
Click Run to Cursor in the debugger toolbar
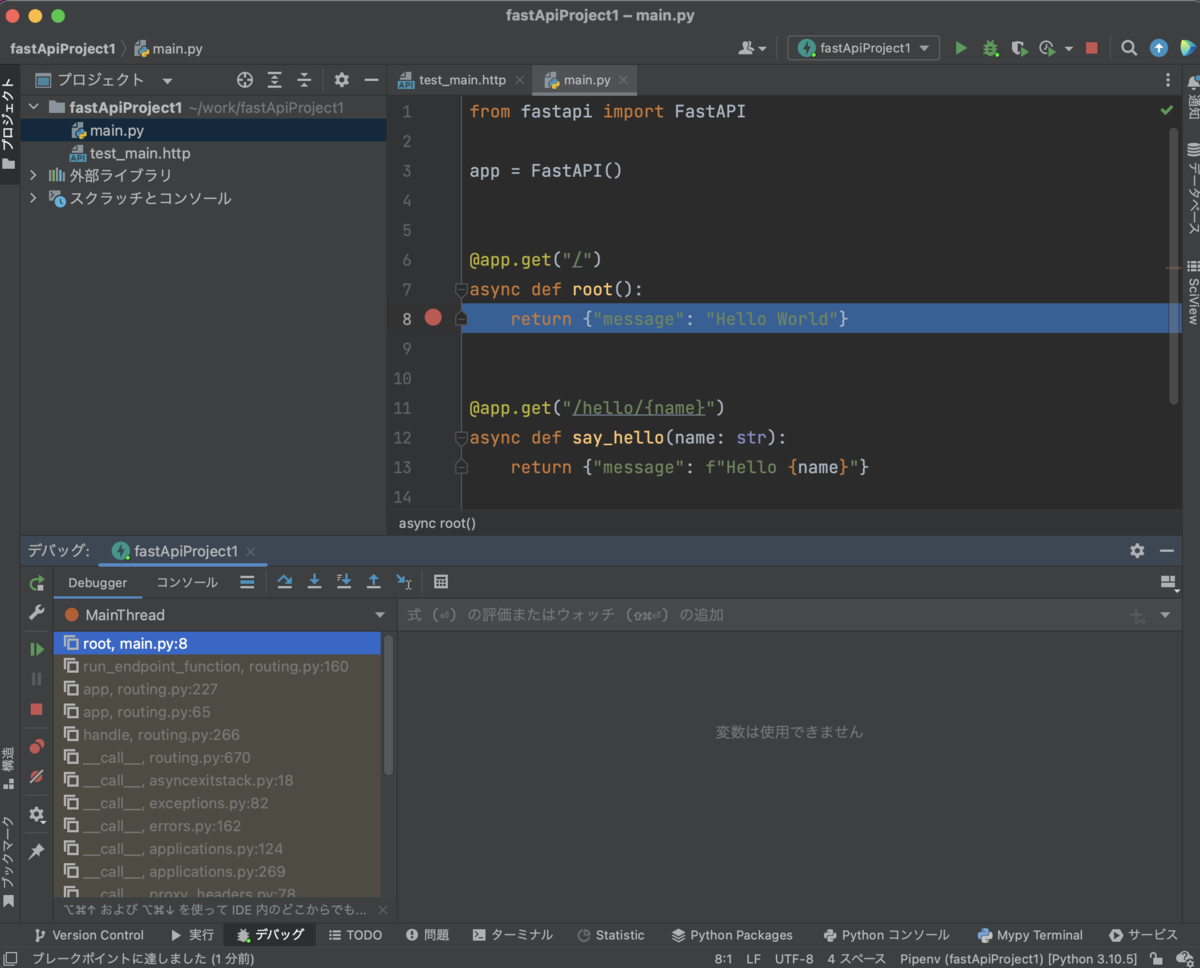[x=404, y=582]
